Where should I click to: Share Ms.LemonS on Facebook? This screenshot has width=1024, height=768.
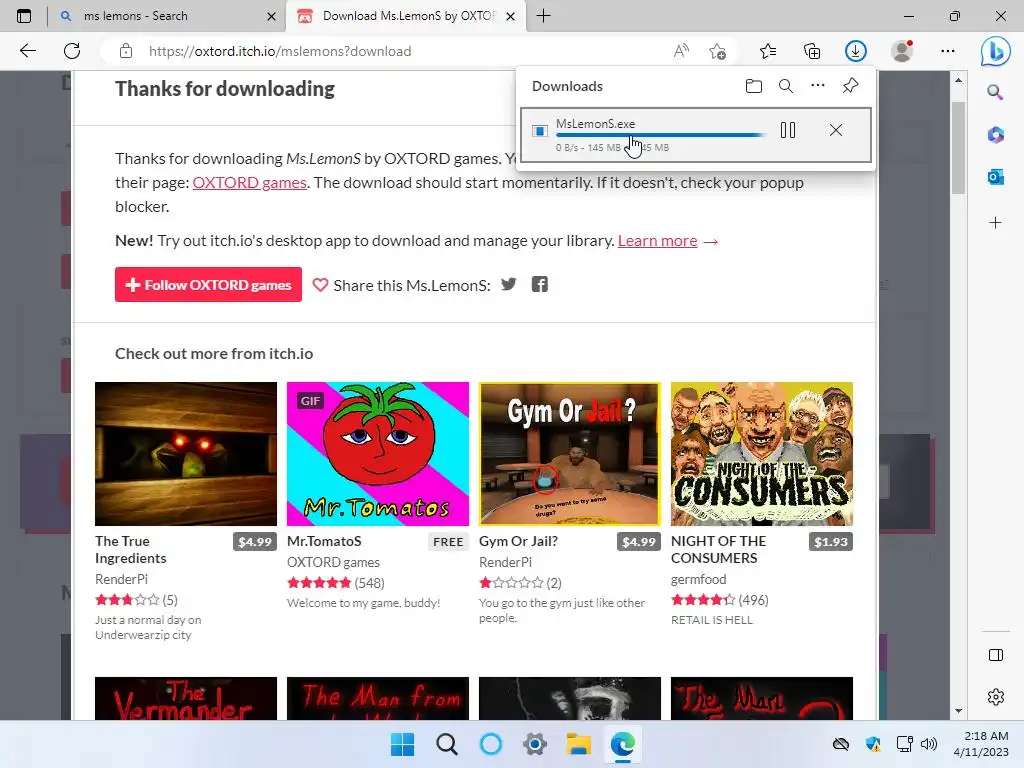pos(539,284)
